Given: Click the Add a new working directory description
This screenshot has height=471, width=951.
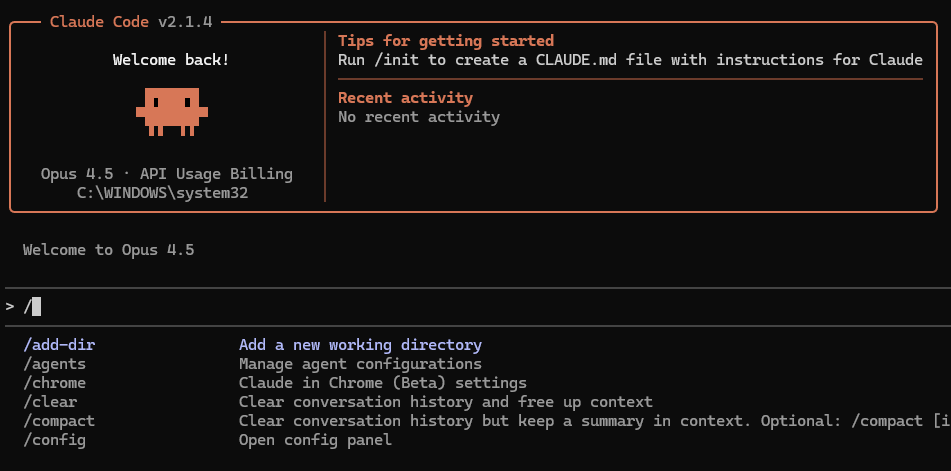Looking at the screenshot, I should click(360, 345).
